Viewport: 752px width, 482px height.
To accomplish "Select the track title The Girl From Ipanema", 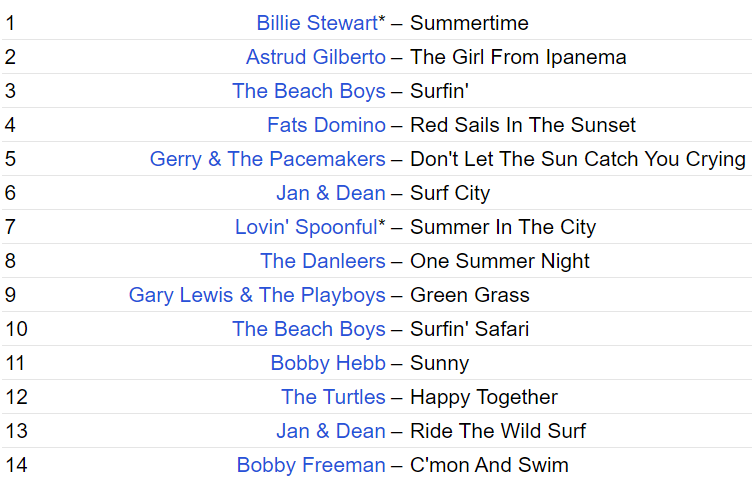I will coord(518,57).
